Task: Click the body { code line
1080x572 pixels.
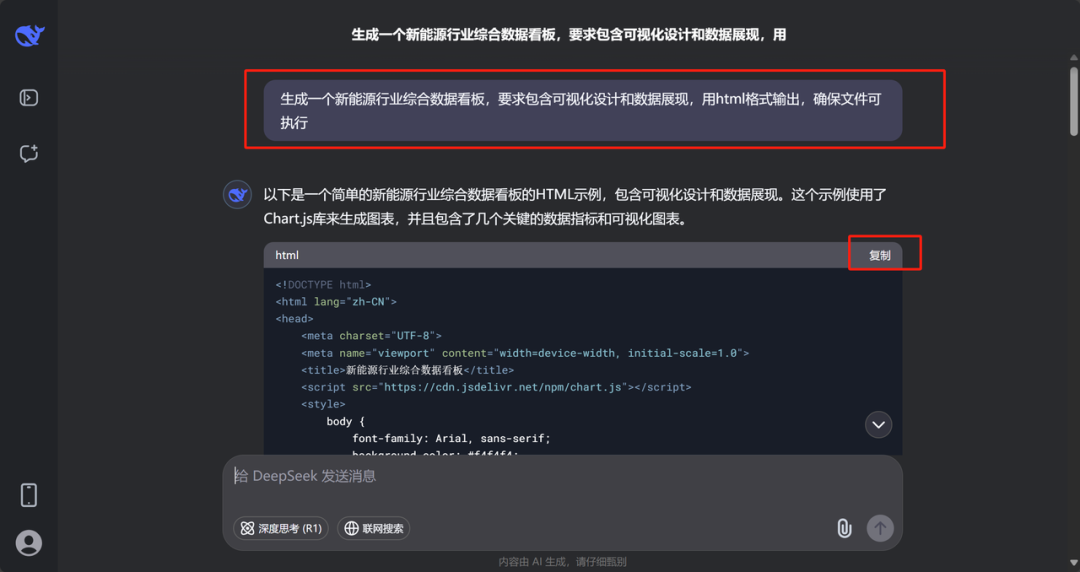Action: pyautogui.click(x=345, y=421)
